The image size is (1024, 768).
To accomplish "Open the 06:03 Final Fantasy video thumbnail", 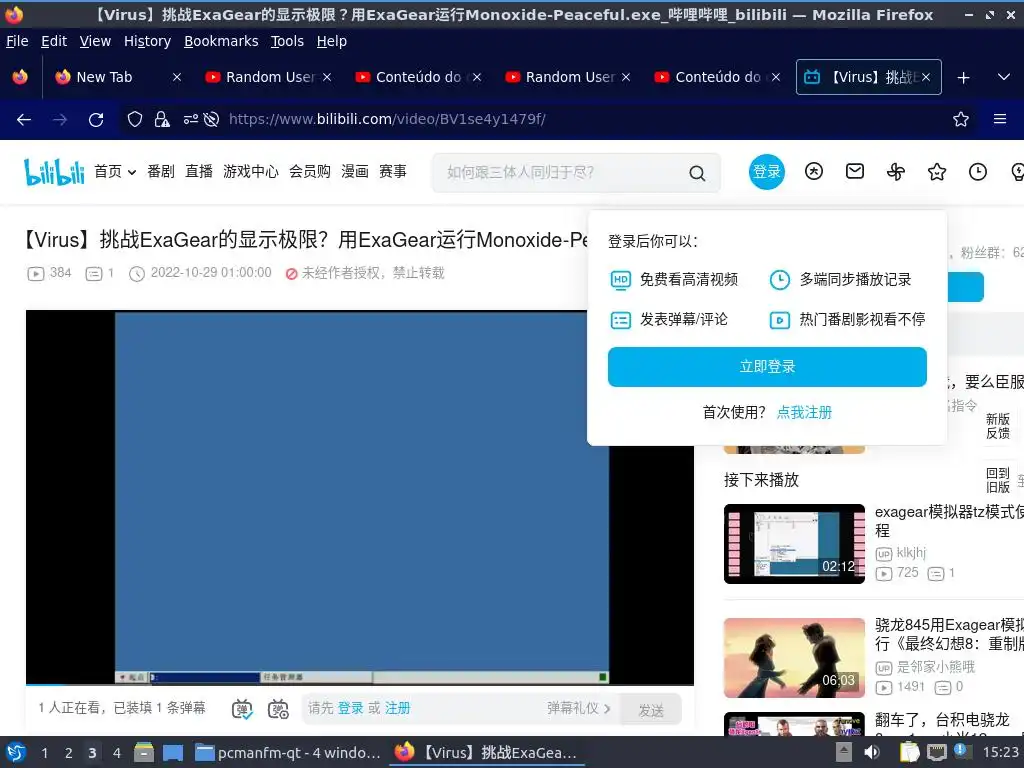I will pos(794,658).
